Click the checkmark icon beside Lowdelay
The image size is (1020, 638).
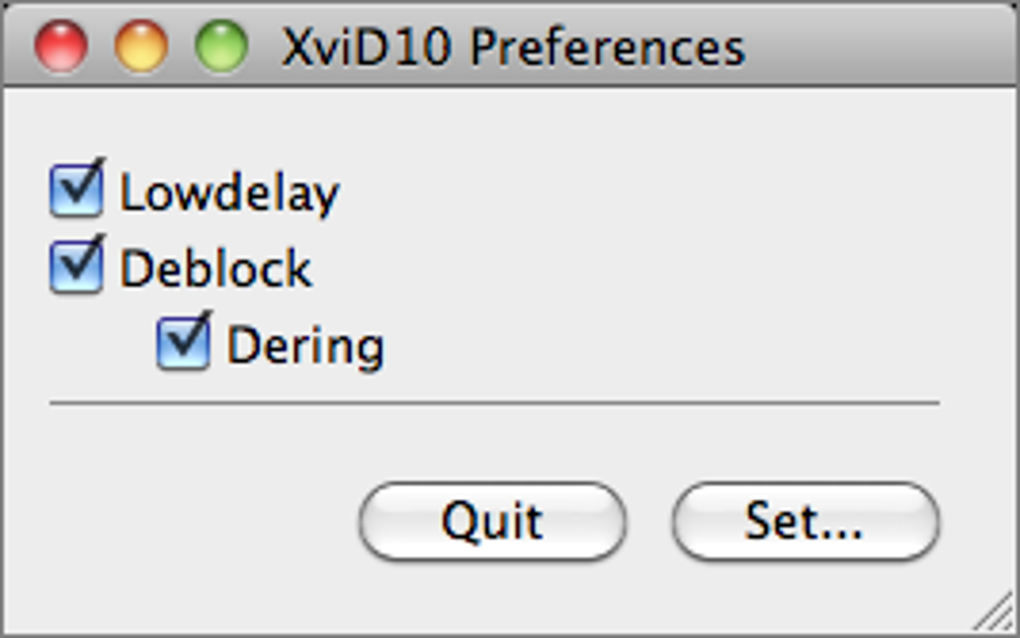click(78, 188)
